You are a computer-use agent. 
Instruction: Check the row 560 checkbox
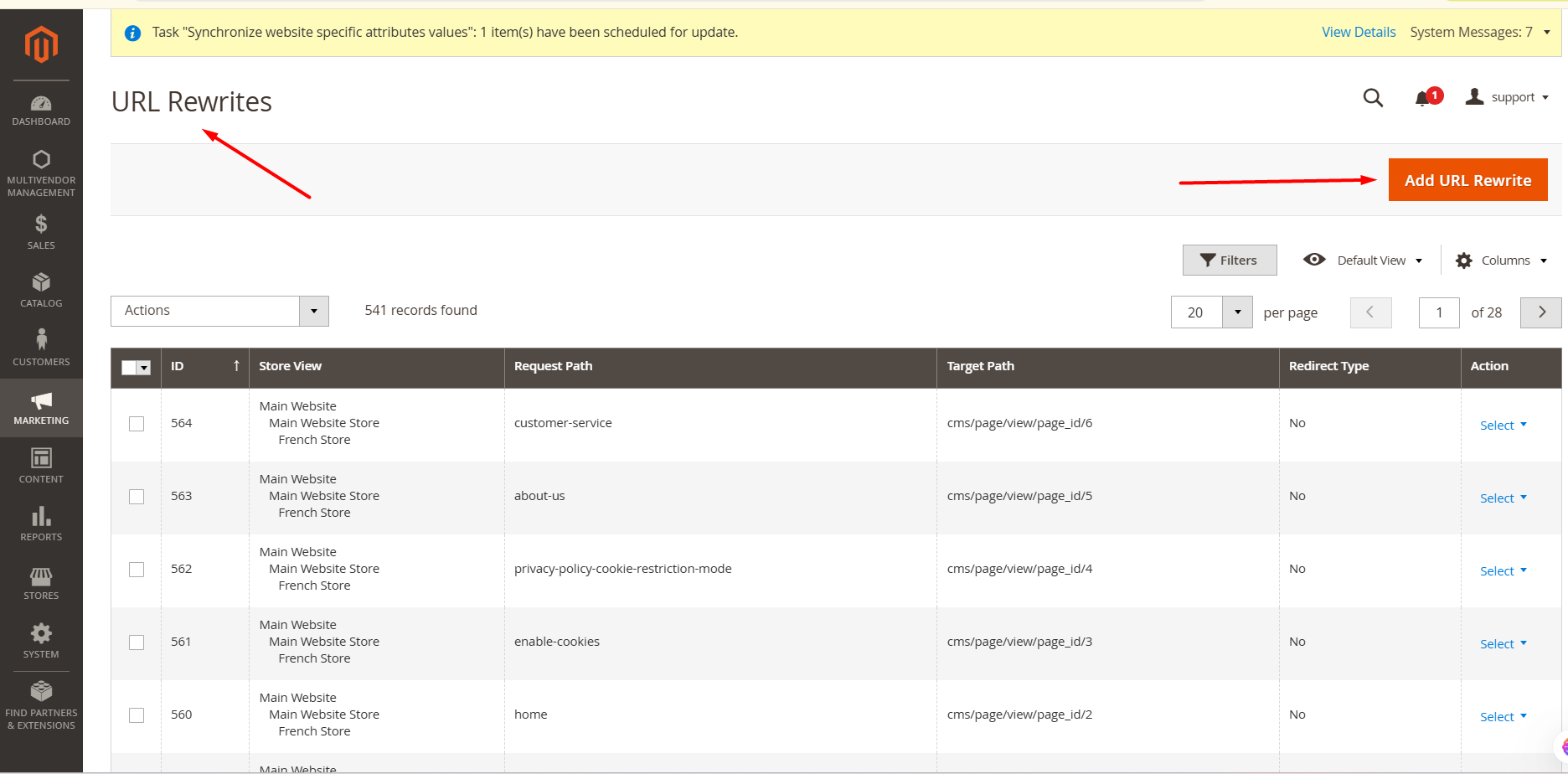pyautogui.click(x=137, y=715)
